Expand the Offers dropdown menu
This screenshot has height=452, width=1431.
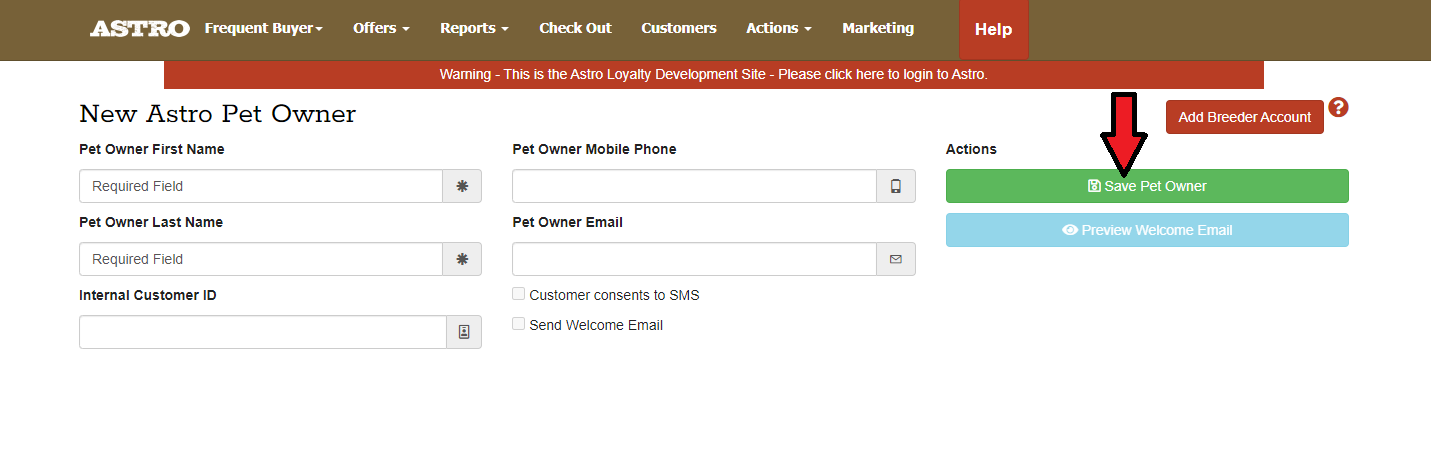coord(381,29)
